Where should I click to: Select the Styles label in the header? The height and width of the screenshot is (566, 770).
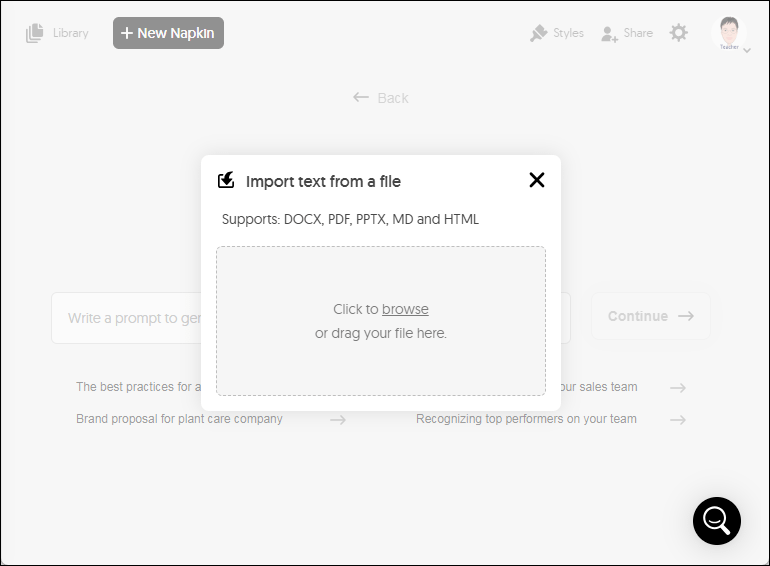click(x=569, y=33)
